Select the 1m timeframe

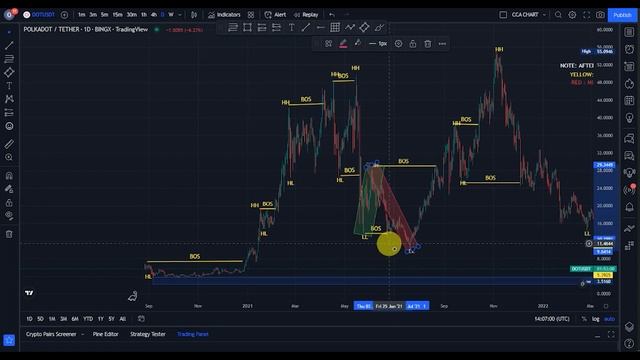[82, 15]
